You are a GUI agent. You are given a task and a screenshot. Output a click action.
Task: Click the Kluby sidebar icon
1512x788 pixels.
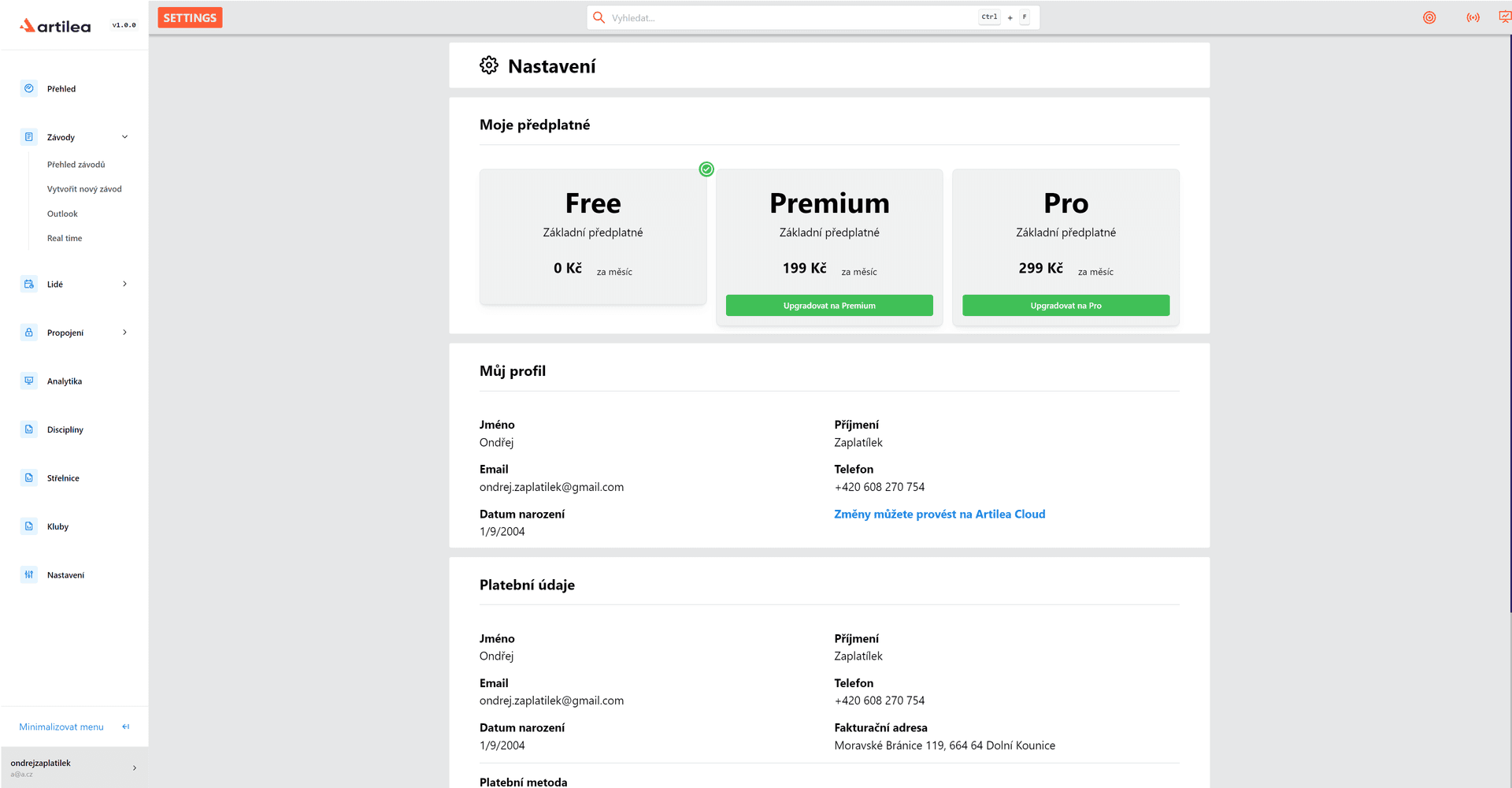point(29,526)
